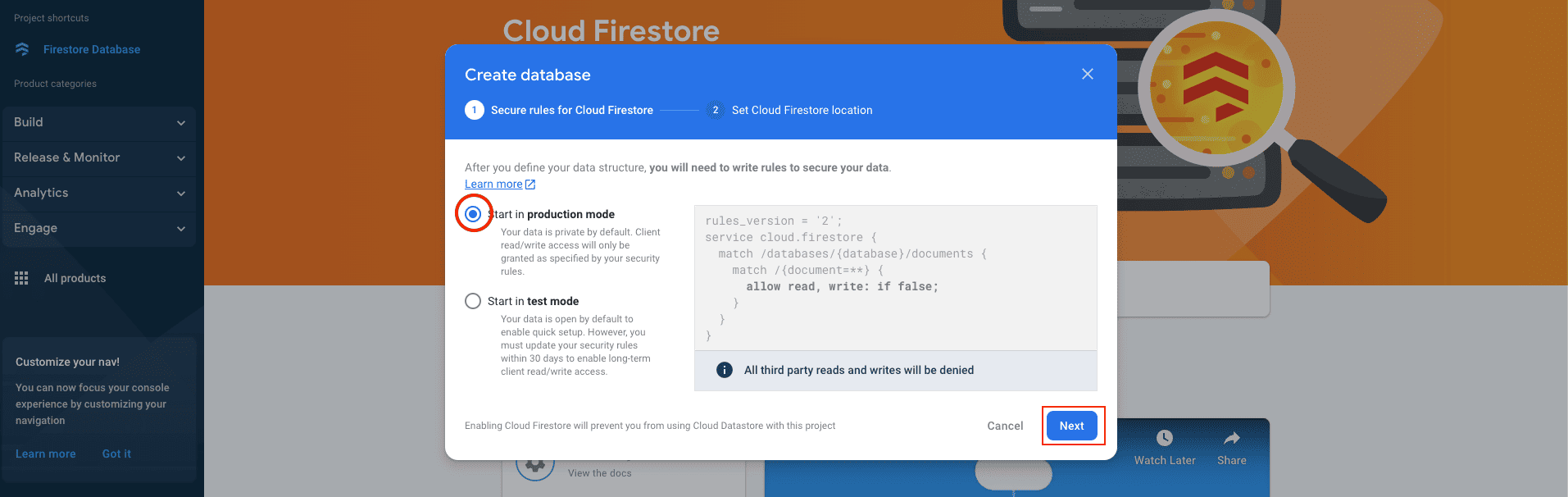
Task: Click the Learn more external link icon
Action: [530, 185]
